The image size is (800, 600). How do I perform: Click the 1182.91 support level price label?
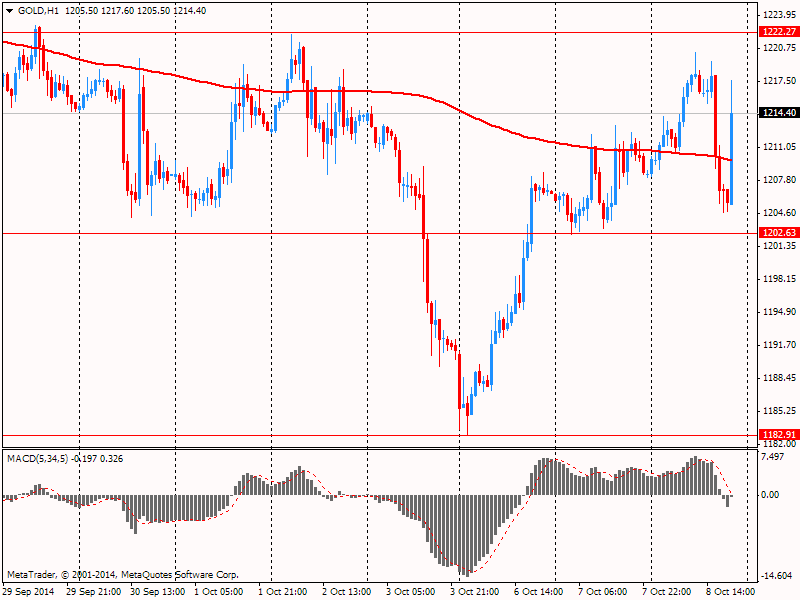point(779,435)
